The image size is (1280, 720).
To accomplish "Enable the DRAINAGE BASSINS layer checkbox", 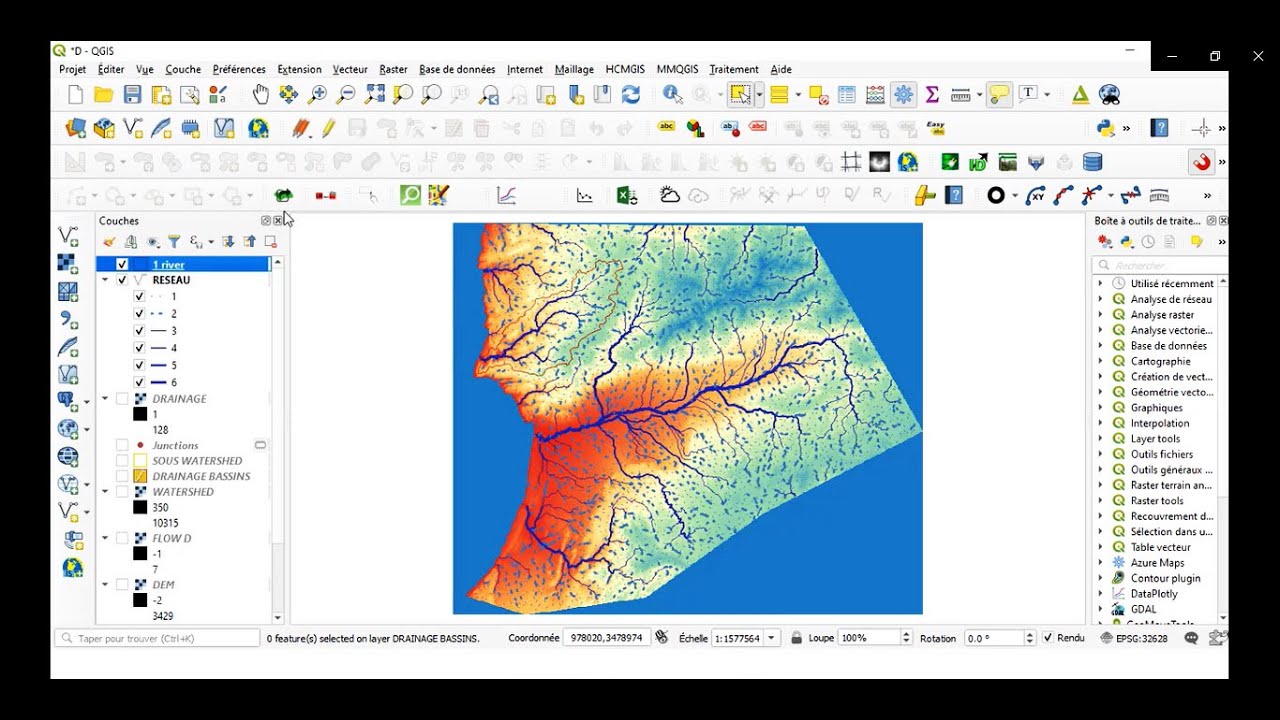I will [x=122, y=476].
